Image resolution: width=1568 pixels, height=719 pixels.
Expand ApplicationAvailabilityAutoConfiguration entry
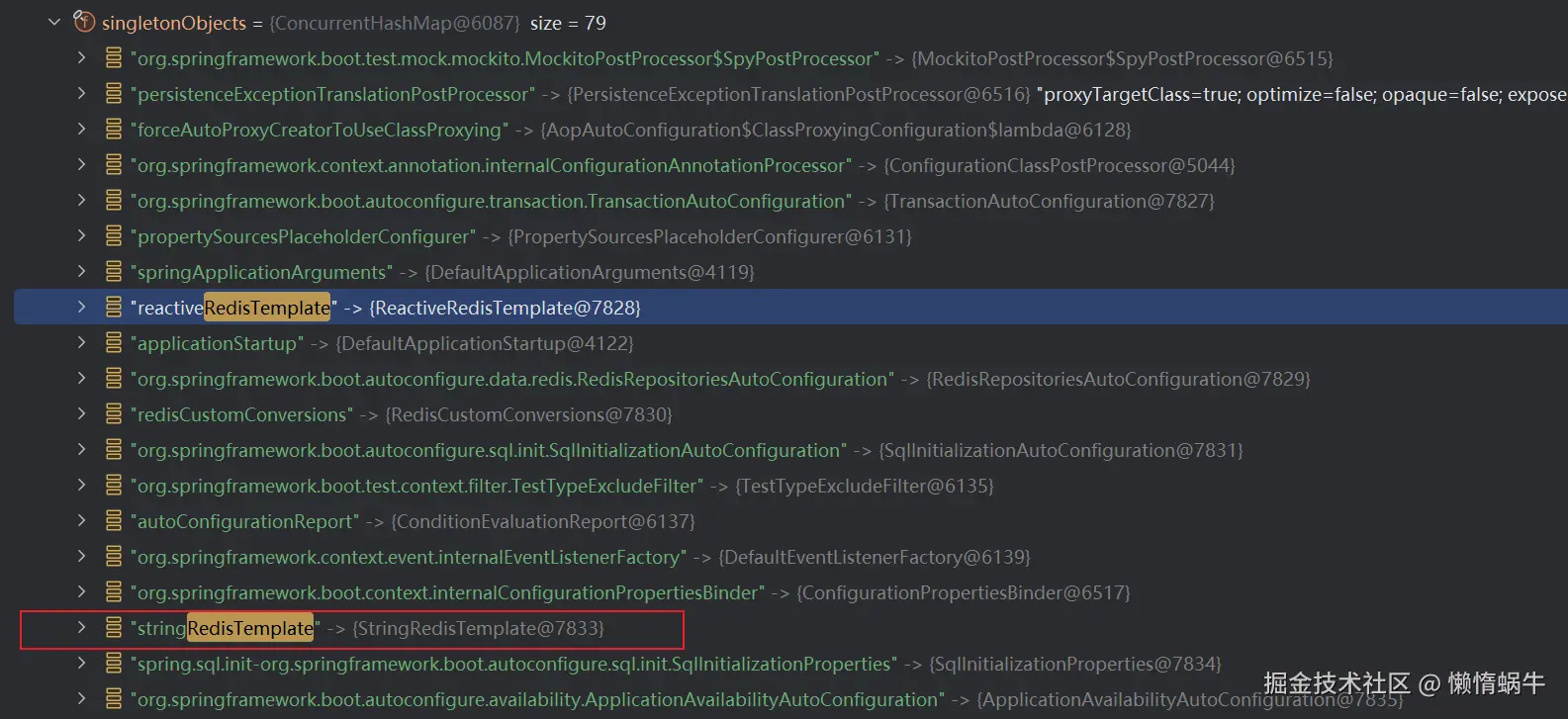[82, 698]
